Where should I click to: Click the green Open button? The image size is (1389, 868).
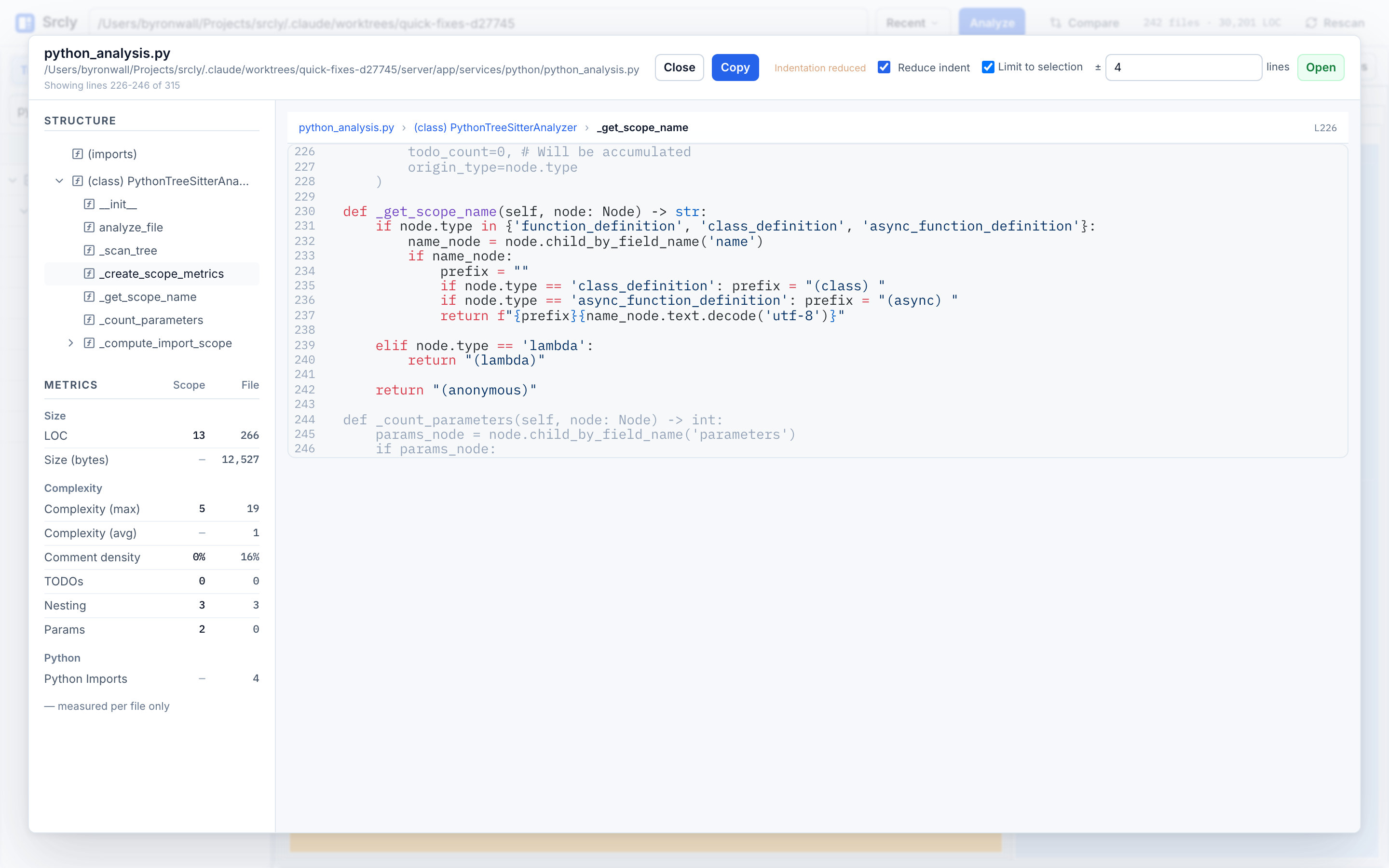tap(1321, 67)
